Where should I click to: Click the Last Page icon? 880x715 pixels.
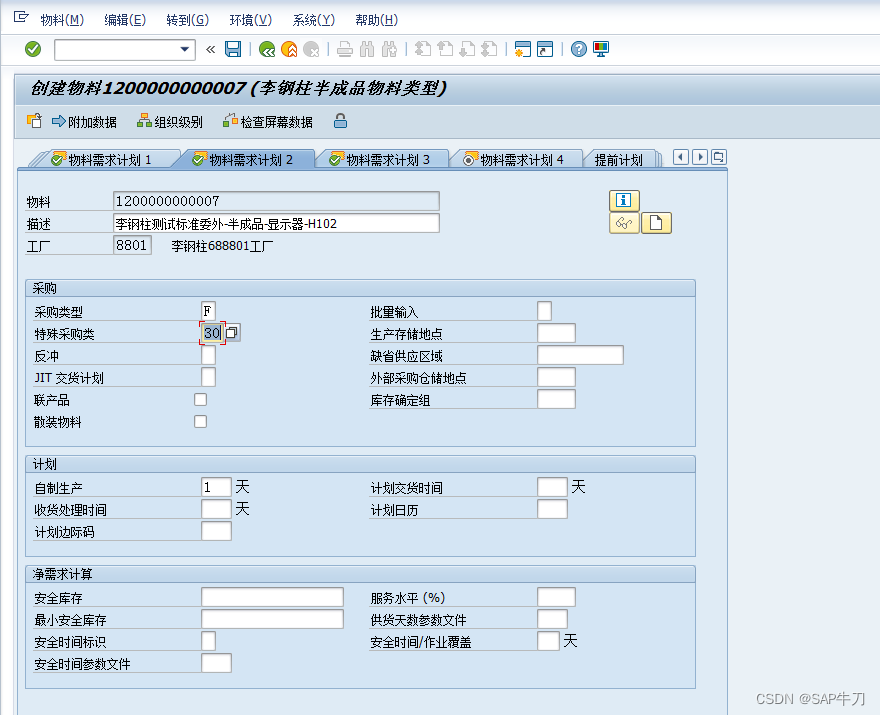[489, 49]
